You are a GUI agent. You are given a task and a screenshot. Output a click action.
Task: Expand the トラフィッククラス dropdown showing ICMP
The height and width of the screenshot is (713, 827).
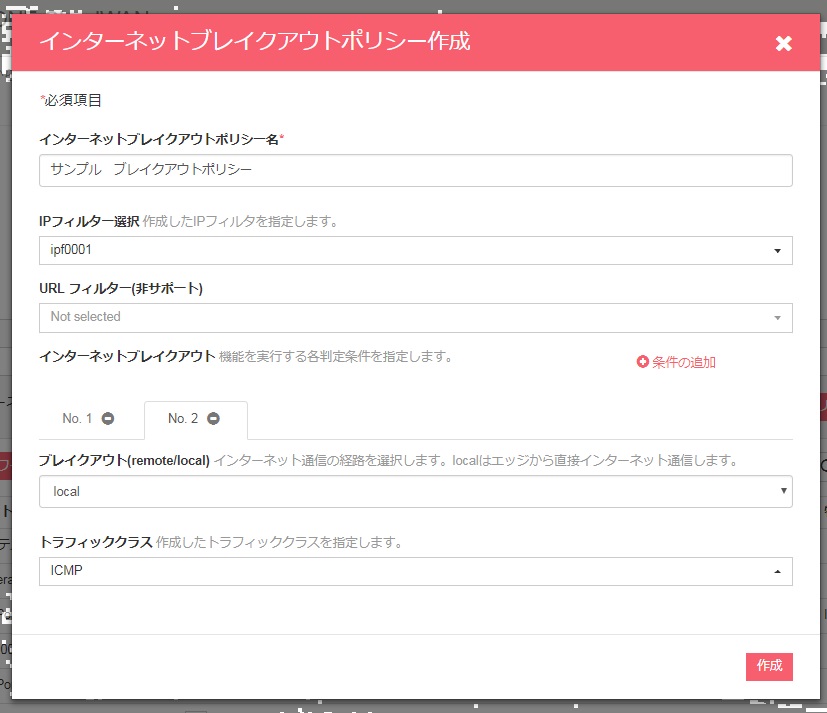[x=416, y=571]
